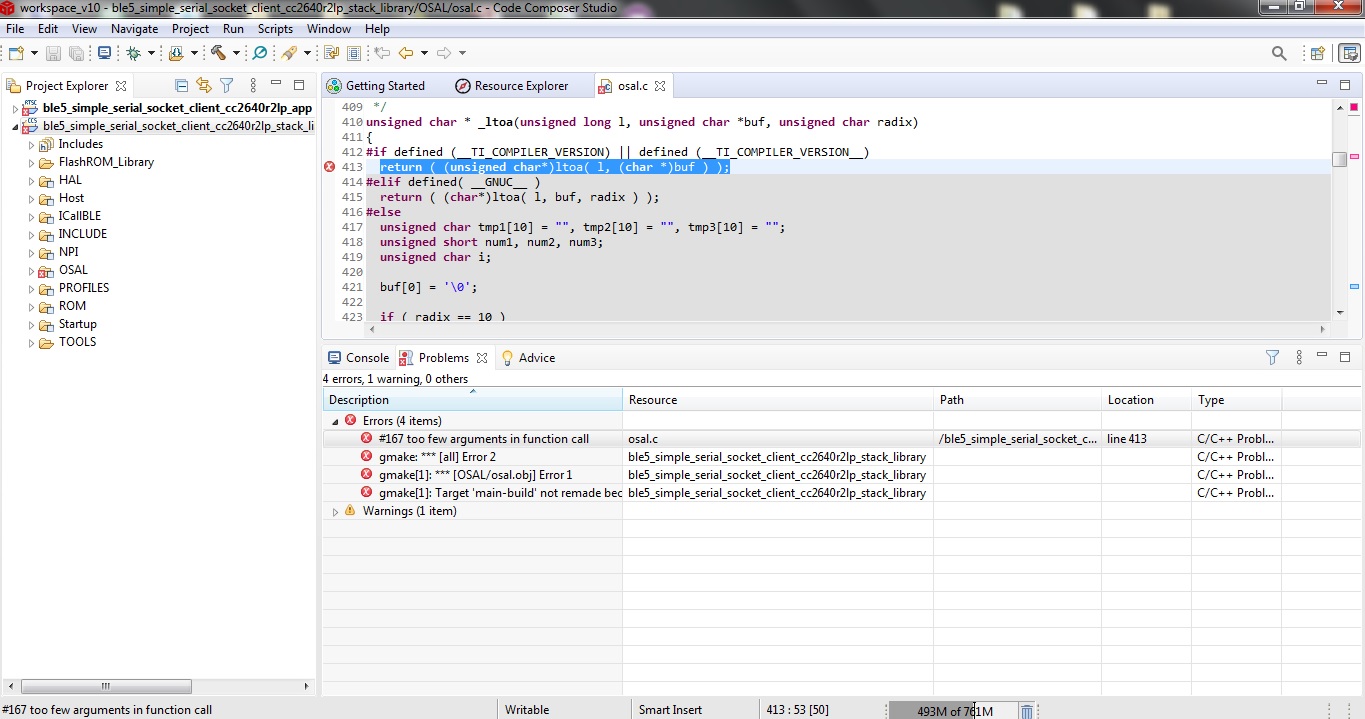
Task: Select the gmake [all] Error 2 row
Action: coord(437,457)
